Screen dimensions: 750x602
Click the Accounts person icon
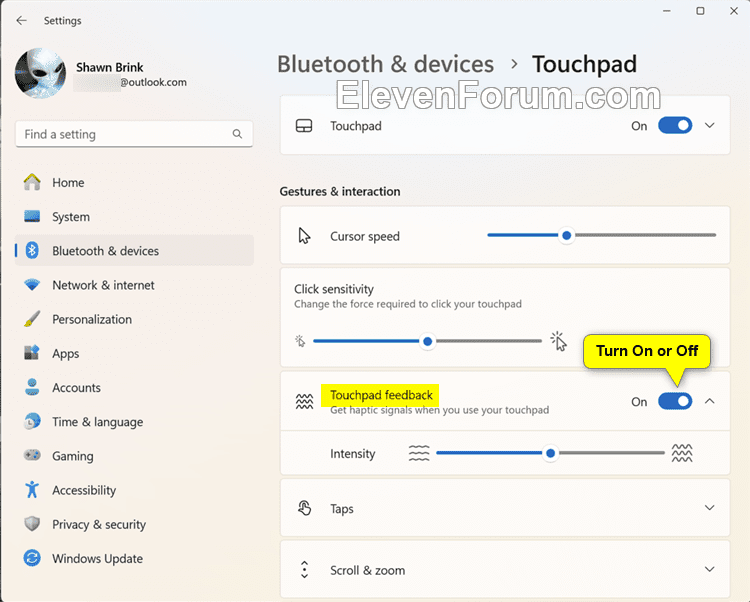tap(32, 387)
